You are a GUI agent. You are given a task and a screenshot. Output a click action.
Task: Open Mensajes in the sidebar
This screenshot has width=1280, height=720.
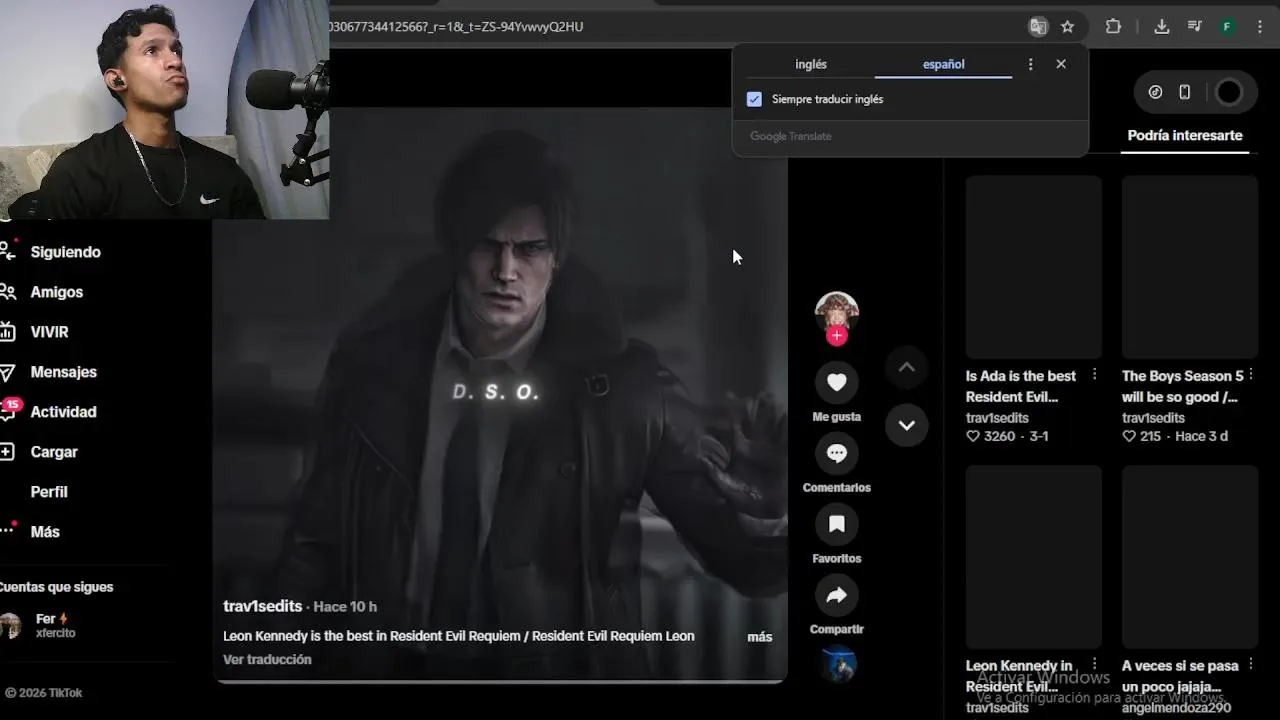click(63, 372)
